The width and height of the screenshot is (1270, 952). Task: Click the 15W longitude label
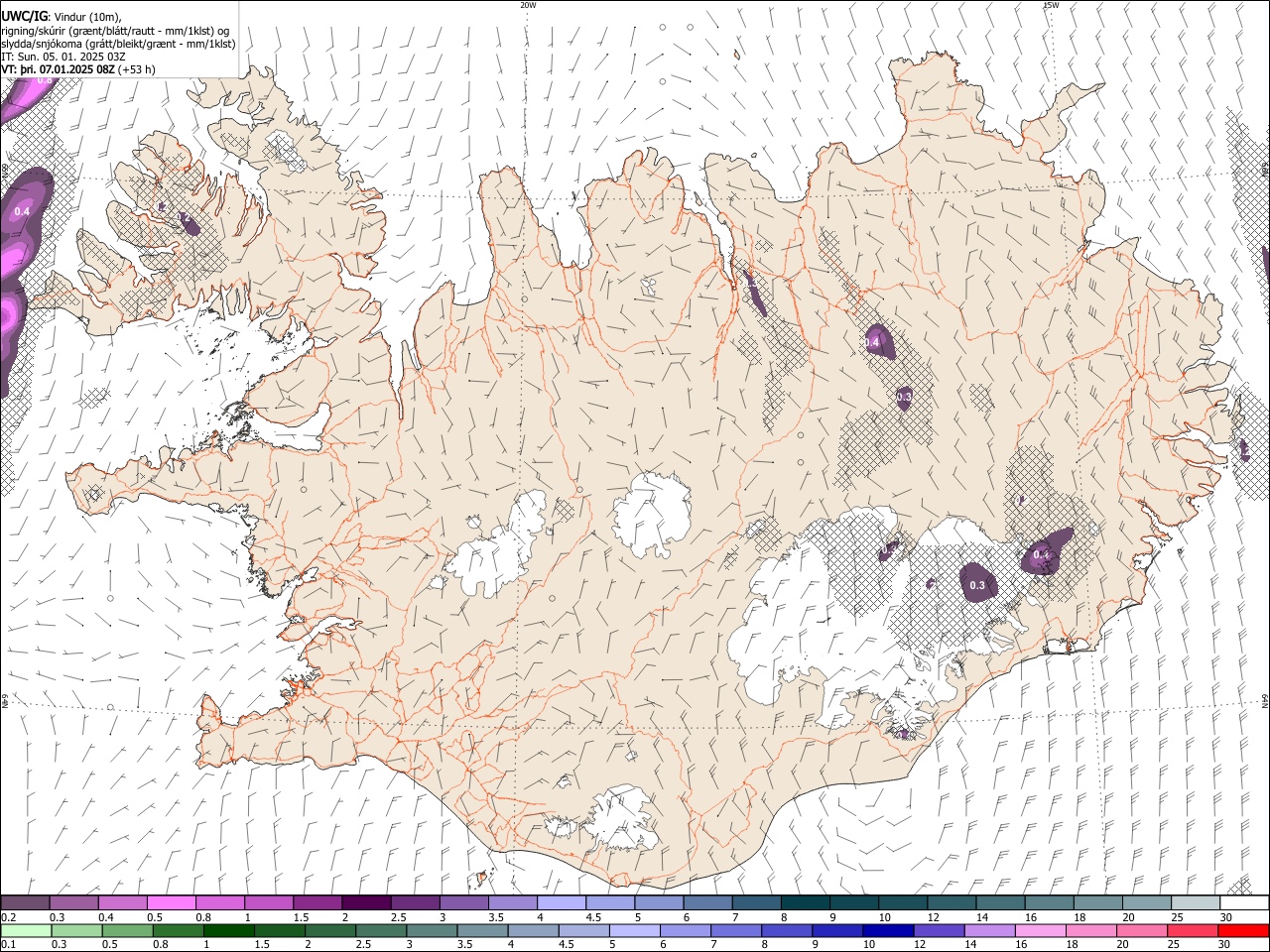(1051, 5)
